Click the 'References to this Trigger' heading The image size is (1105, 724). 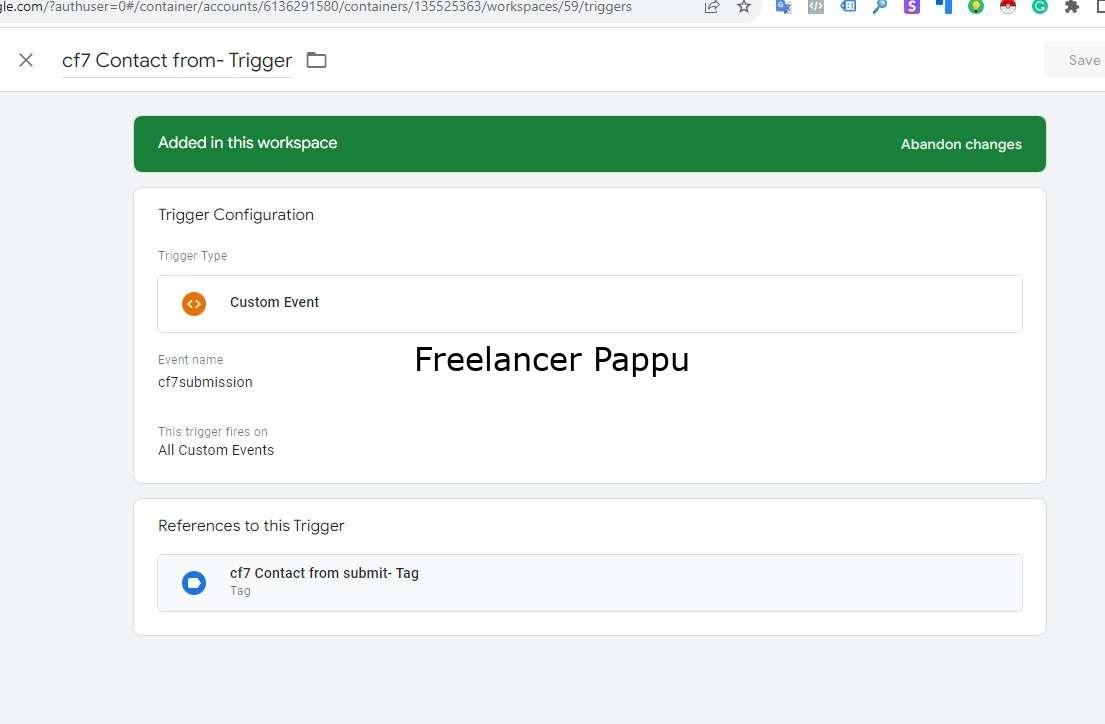point(251,526)
